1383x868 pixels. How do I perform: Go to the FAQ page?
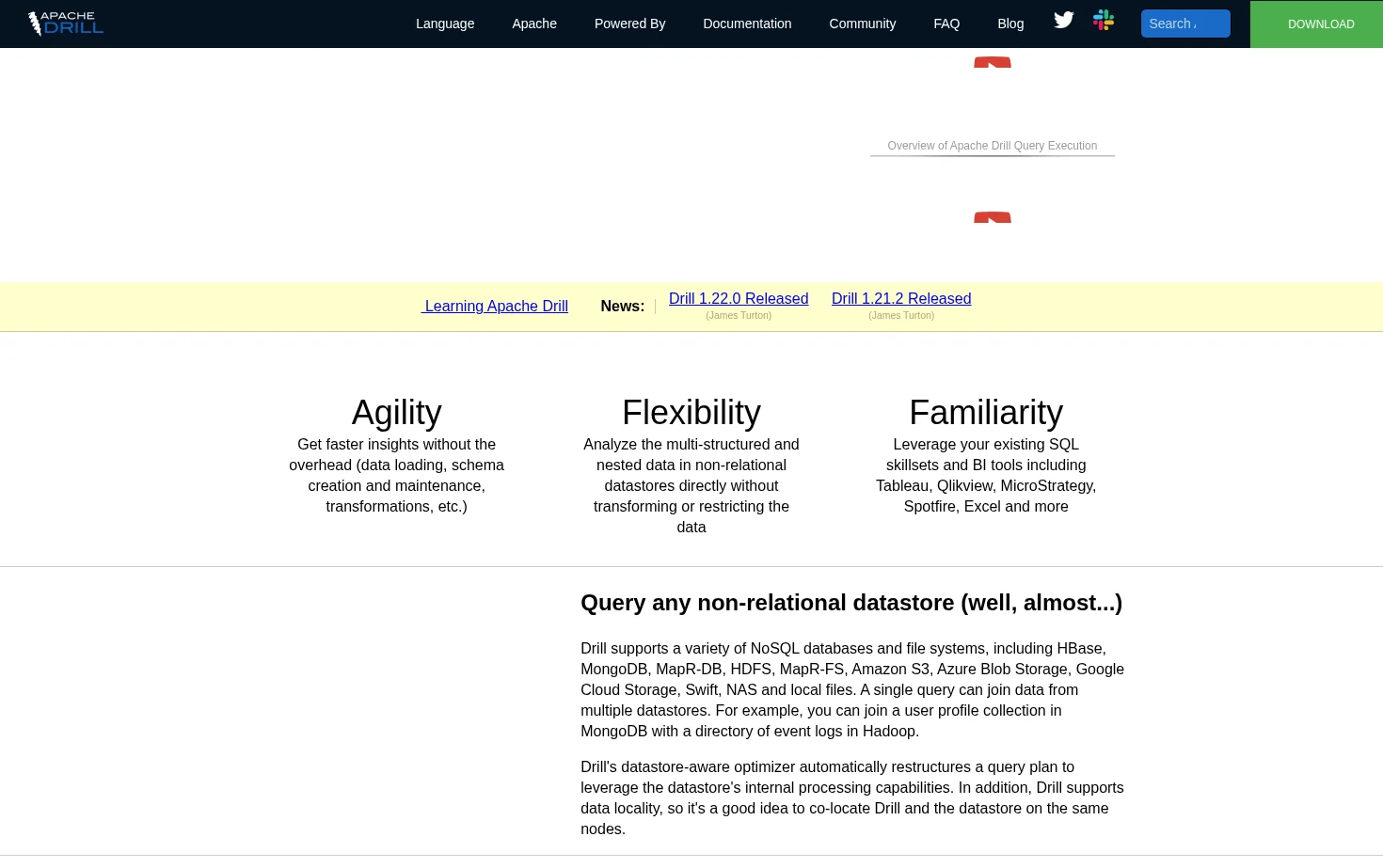click(946, 24)
